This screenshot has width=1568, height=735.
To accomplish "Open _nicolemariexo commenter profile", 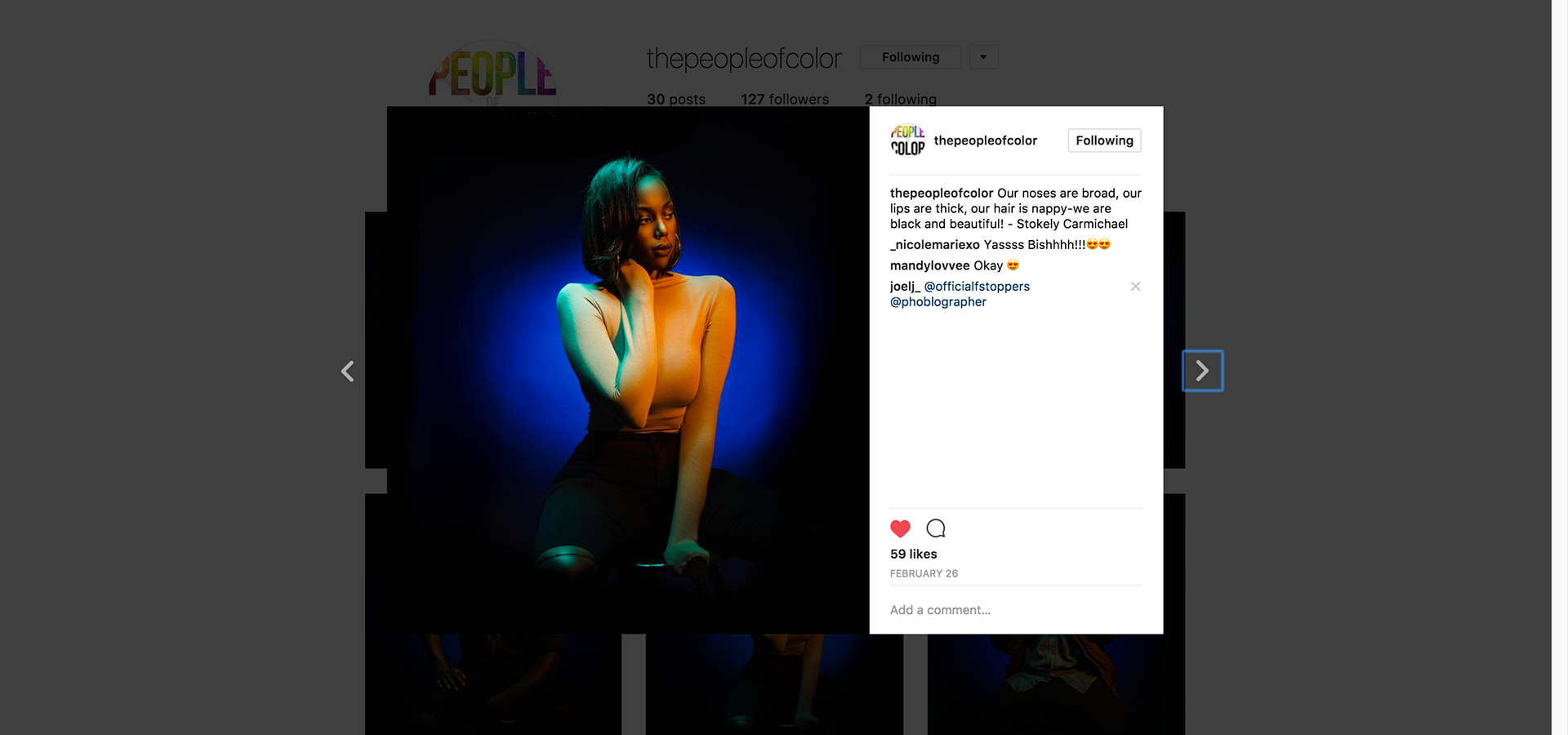I will [x=935, y=245].
